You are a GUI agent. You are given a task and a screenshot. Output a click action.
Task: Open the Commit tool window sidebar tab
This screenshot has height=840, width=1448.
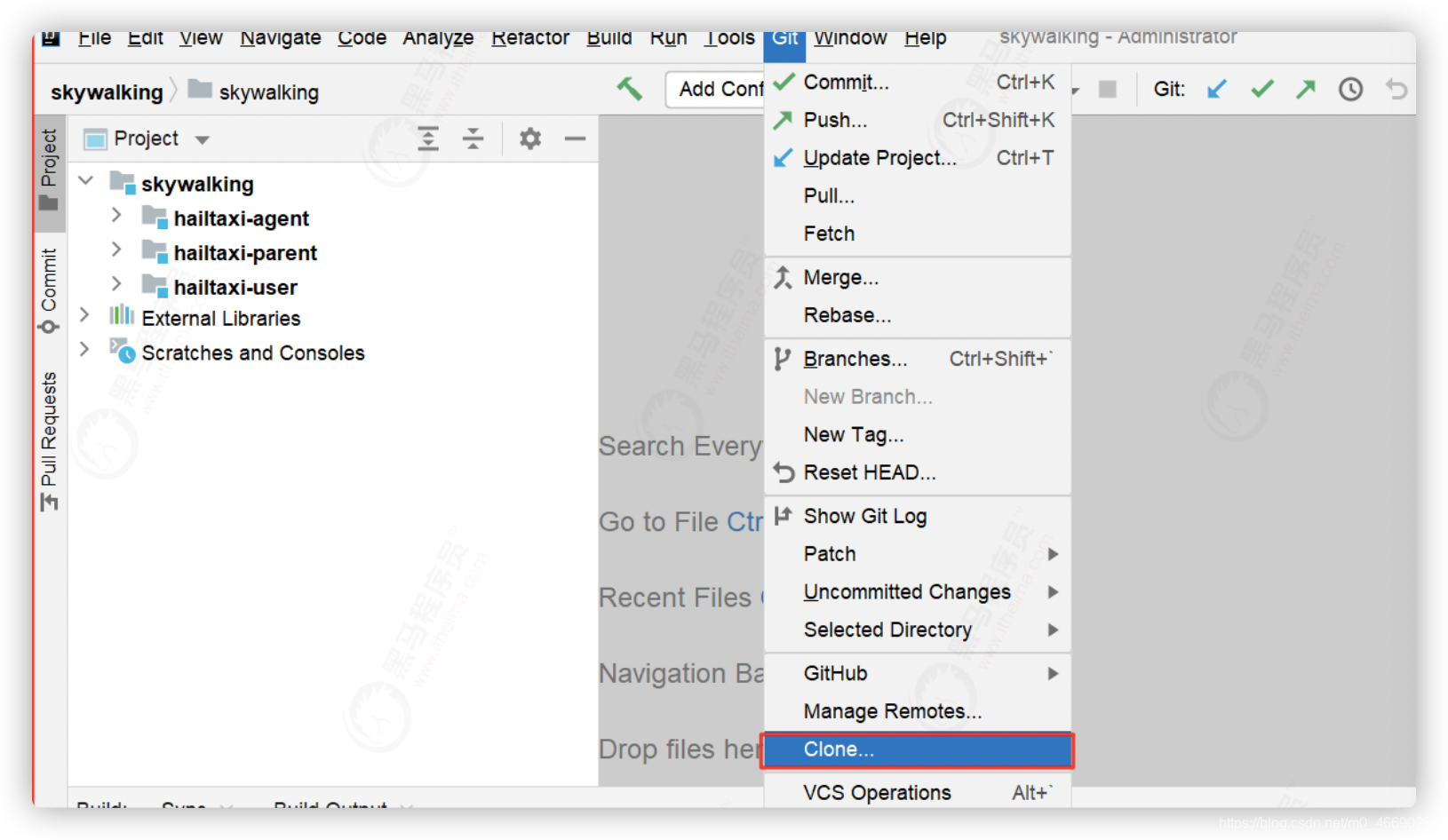49,290
